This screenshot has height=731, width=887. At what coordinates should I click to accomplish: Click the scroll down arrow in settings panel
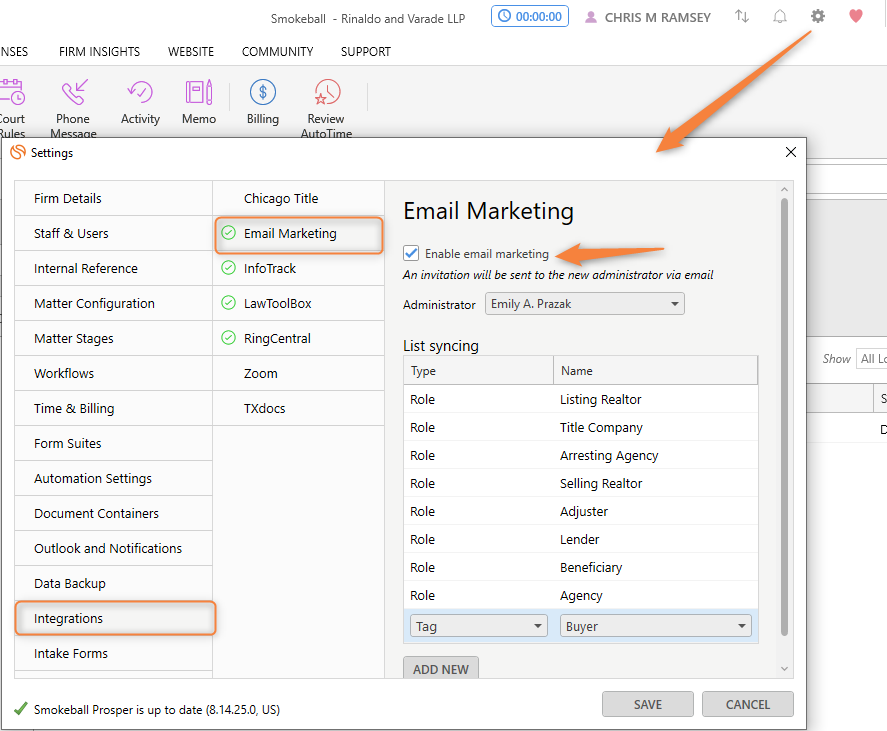pos(784,669)
